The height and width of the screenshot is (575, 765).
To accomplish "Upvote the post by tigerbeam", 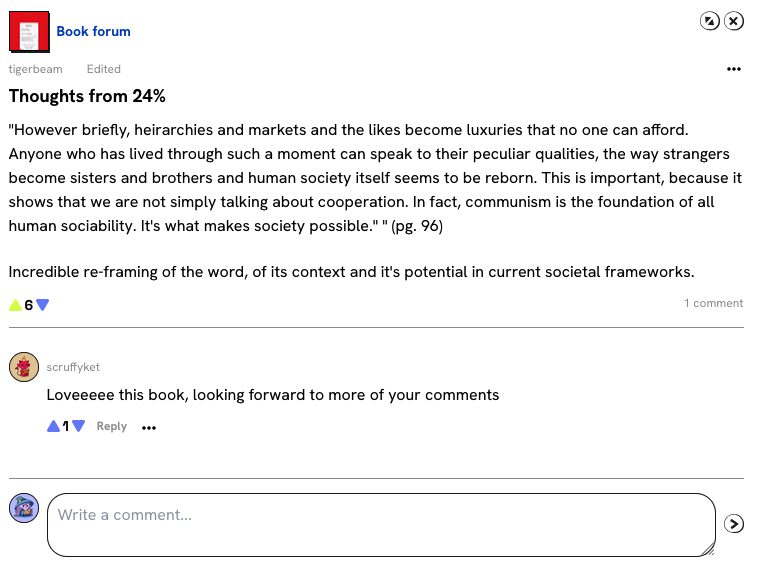I will click(15, 305).
